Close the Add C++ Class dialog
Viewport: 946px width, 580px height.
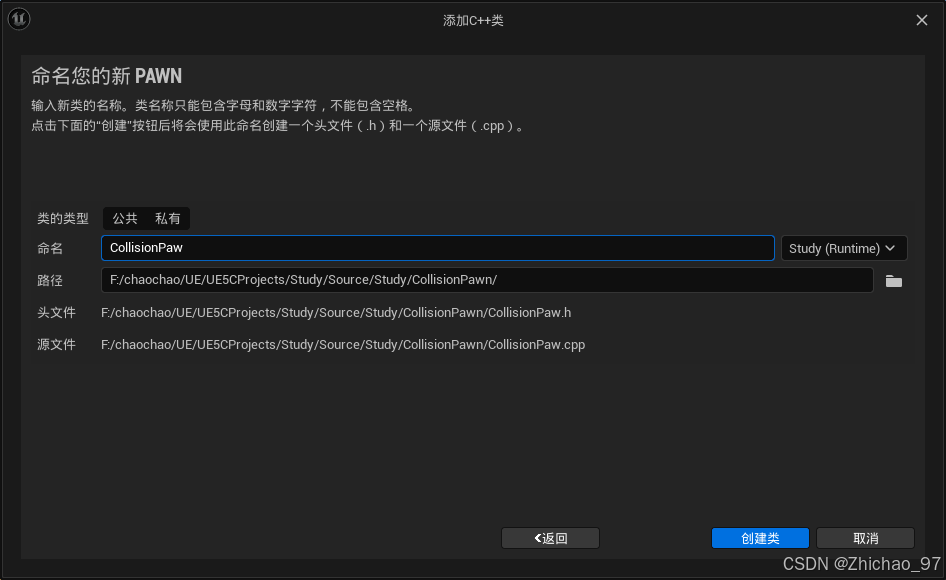[922, 20]
